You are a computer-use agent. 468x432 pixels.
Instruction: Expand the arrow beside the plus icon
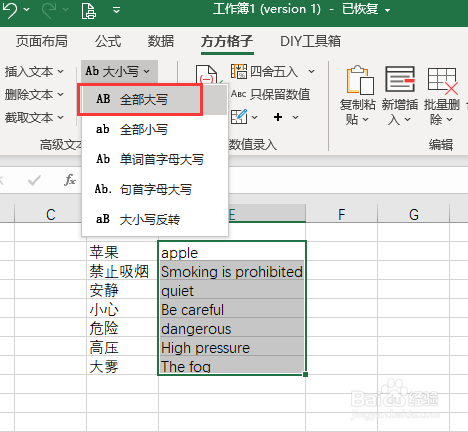295,117
